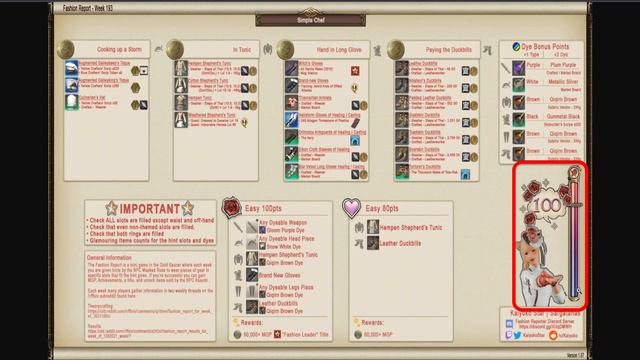The image size is (640, 360).
Task: Open the Discord icon in the credits box
Action: click(x=509, y=324)
